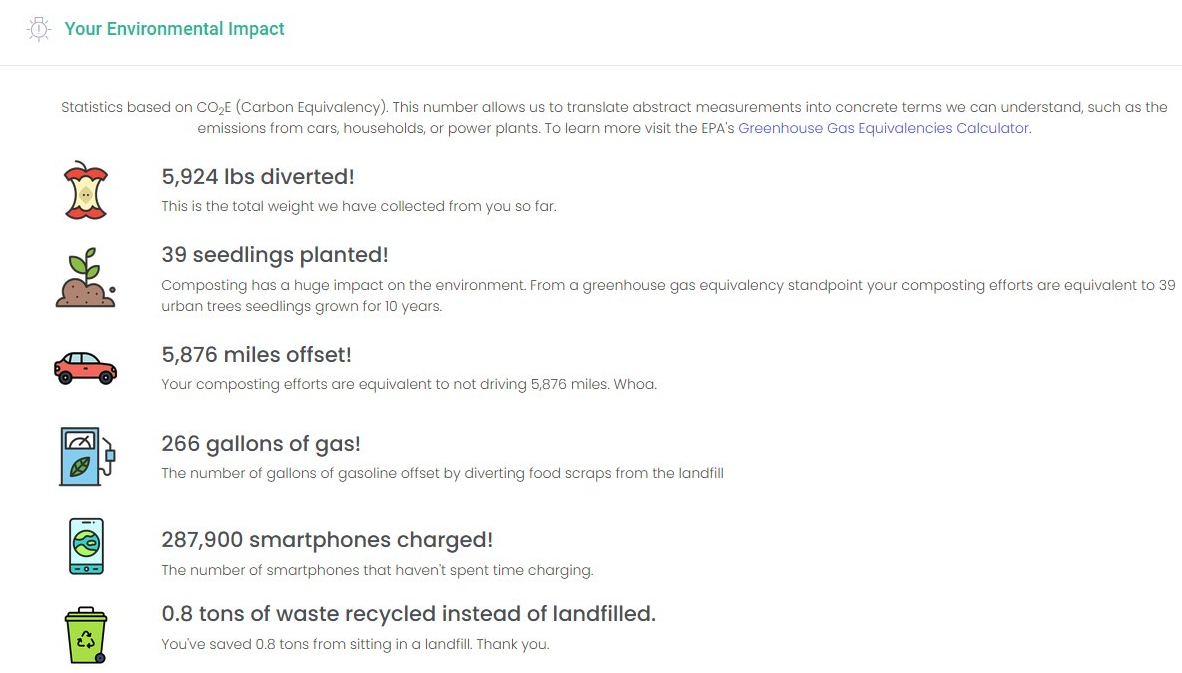Image resolution: width=1182 pixels, height=673 pixels.
Task: Click the smartphones haven't spent time charging text
Action: (377, 570)
